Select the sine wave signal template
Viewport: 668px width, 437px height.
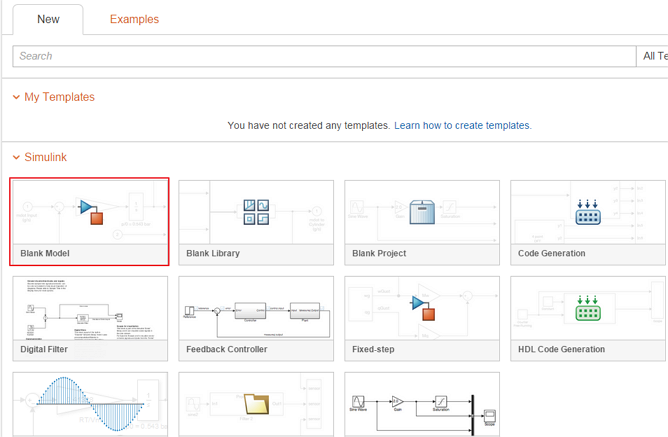(x=90, y=405)
